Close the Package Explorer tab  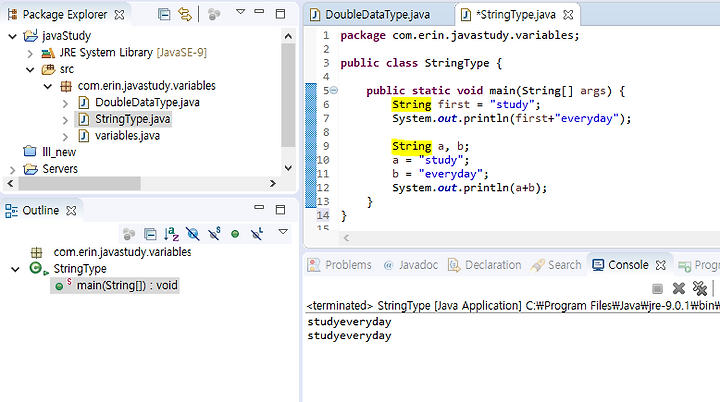coord(119,15)
